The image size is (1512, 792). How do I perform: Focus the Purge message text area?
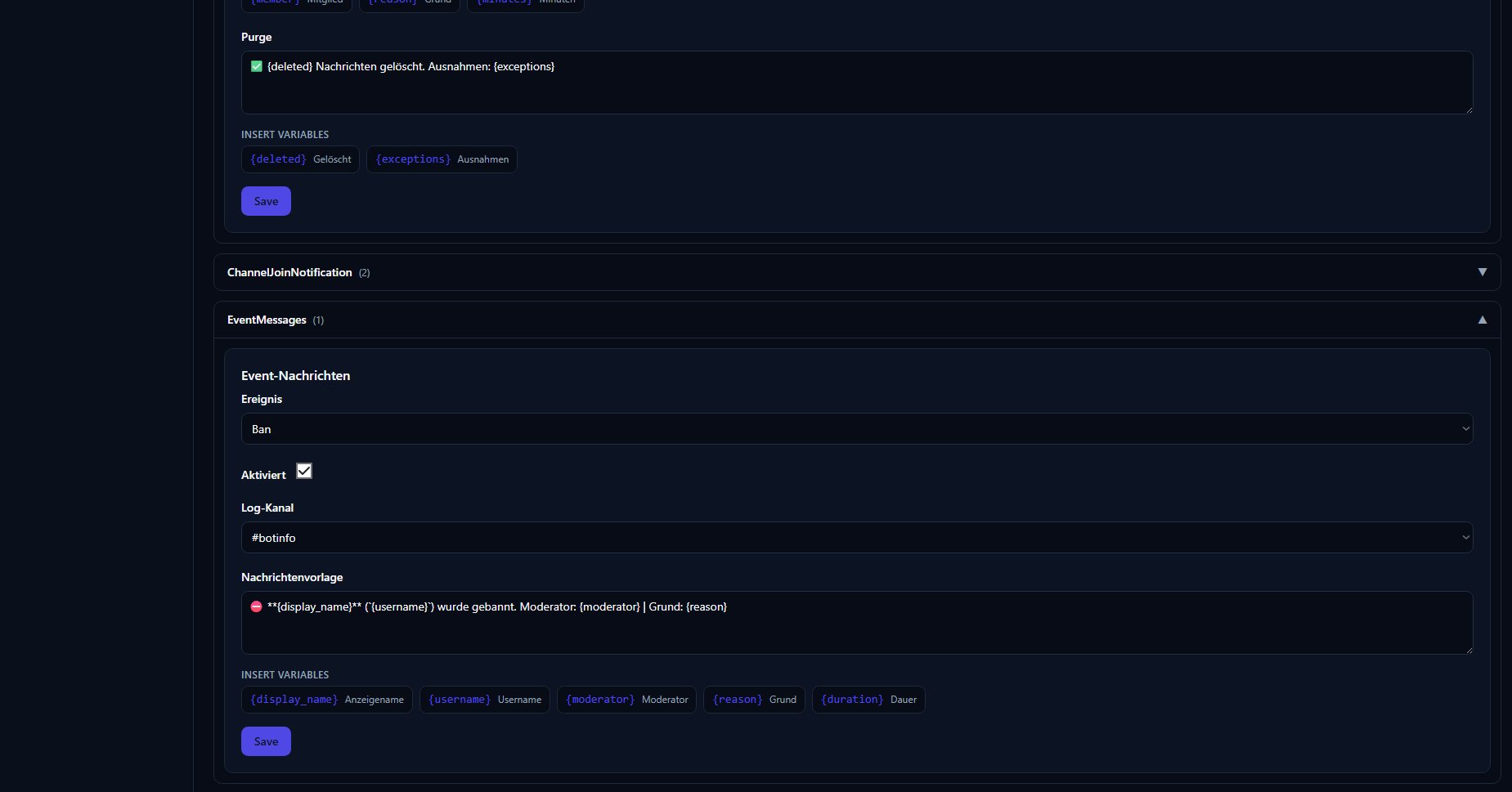[x=857, y=83]
